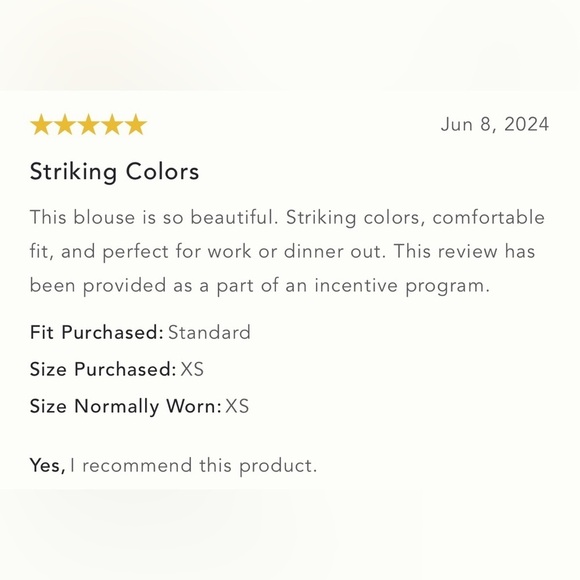
Task: Select the Striking Colors review title
Action: 114,172
